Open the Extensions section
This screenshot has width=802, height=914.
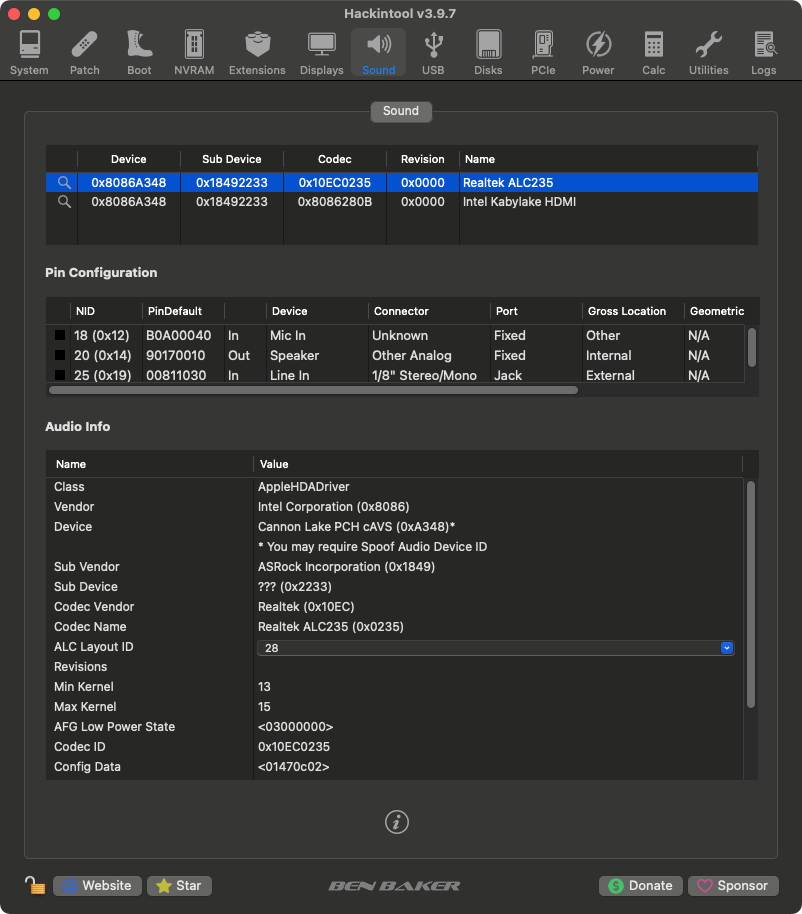[x=257, y=53]
